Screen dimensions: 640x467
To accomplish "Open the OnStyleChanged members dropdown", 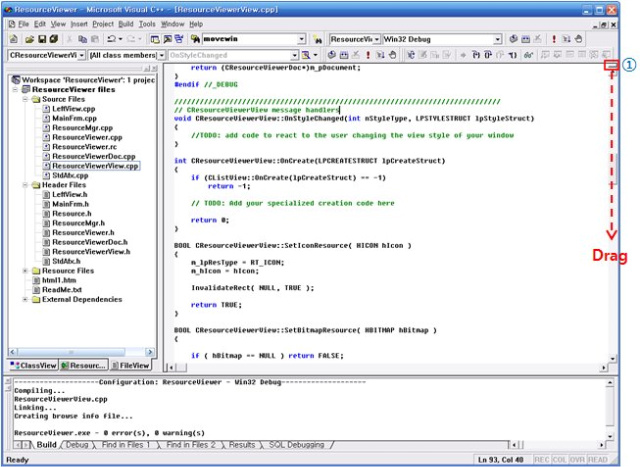I will [x=295, y=55].
